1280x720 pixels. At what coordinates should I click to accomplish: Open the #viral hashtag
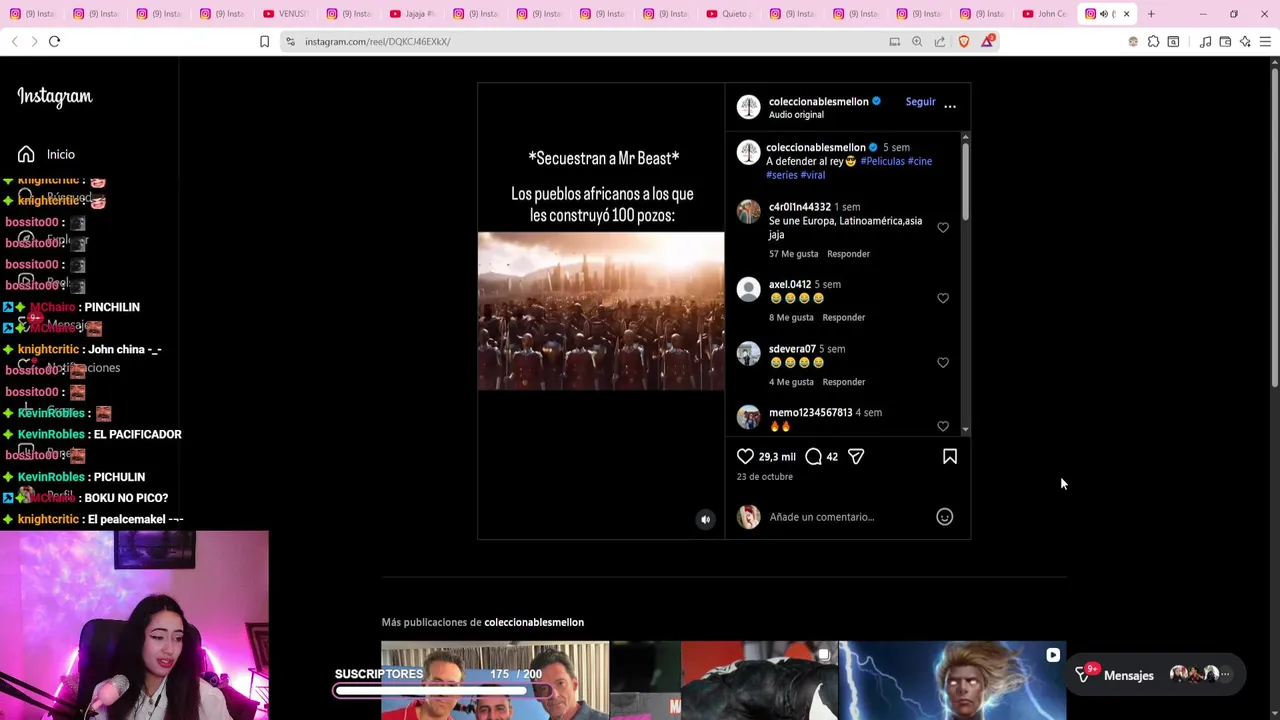point(813,175)
